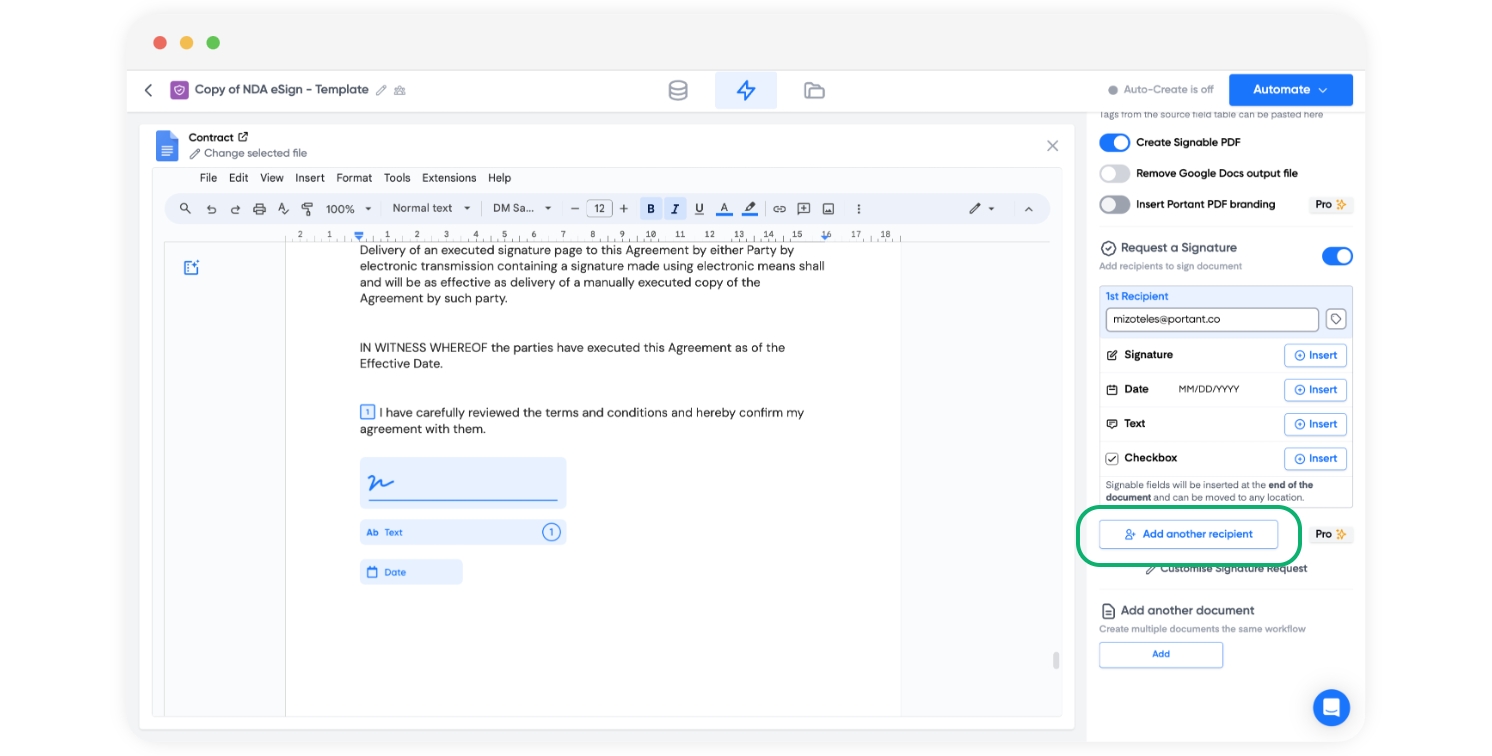Open the 100% zoom level dropdown

click(348, 209)
